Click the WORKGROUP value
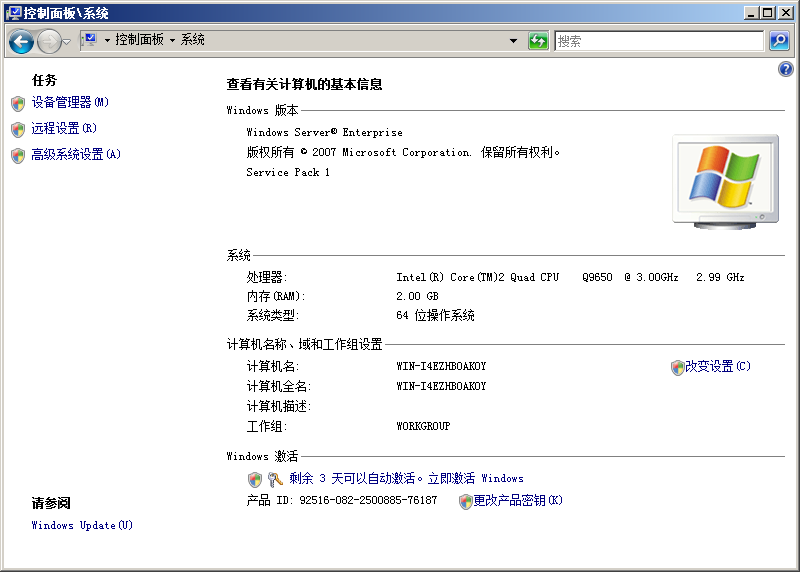This screenshot has width=800, height=572. point(423,426)
